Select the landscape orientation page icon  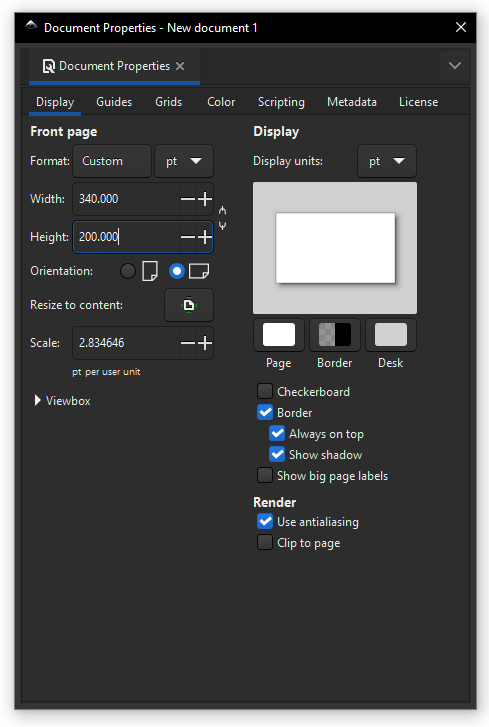pyautogui.click(x=199, y=271)
